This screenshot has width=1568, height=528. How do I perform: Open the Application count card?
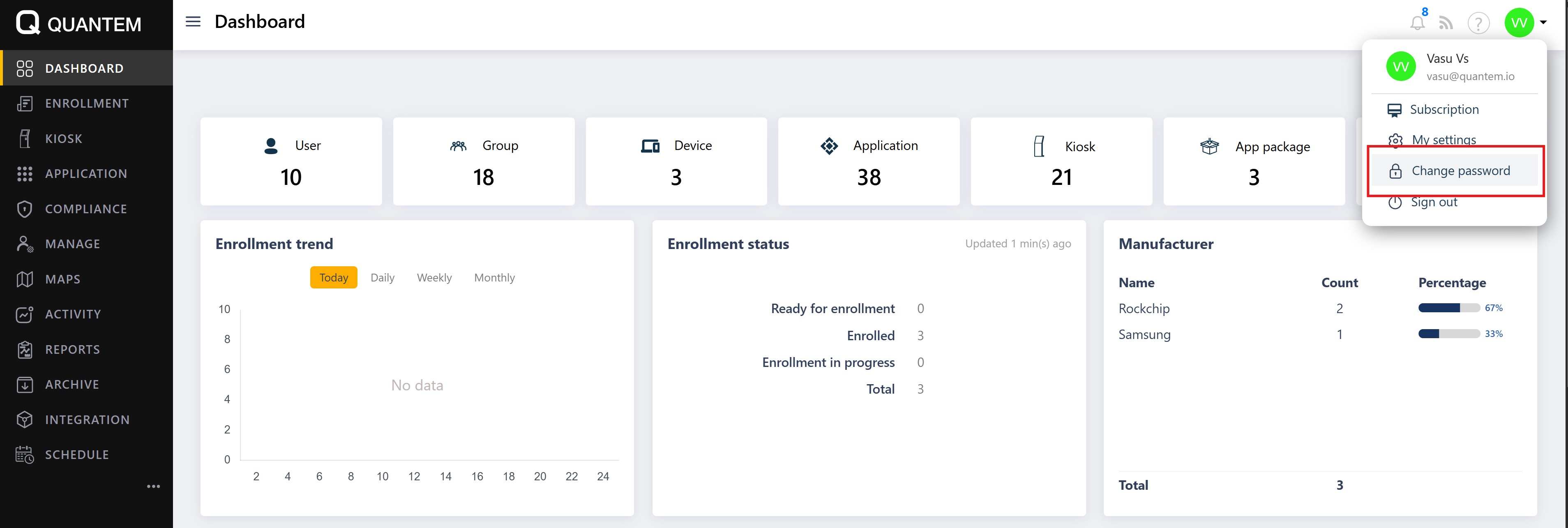(868, 161)
